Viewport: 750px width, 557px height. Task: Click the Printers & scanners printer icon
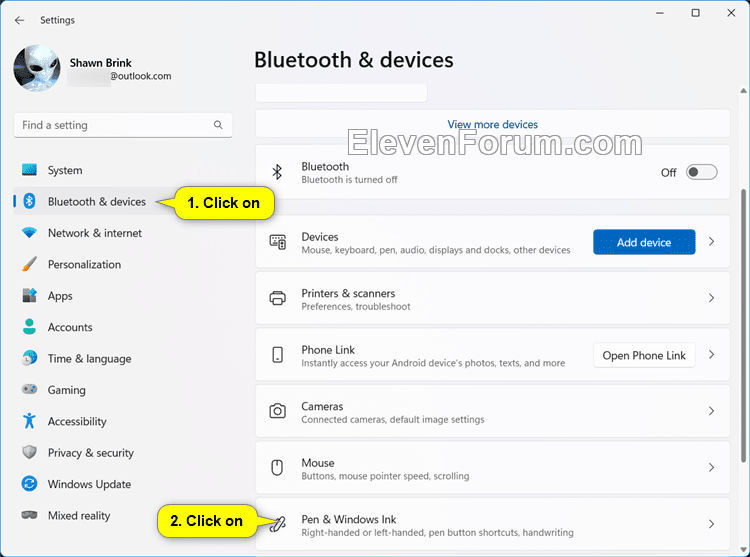(x=277, y=298)
